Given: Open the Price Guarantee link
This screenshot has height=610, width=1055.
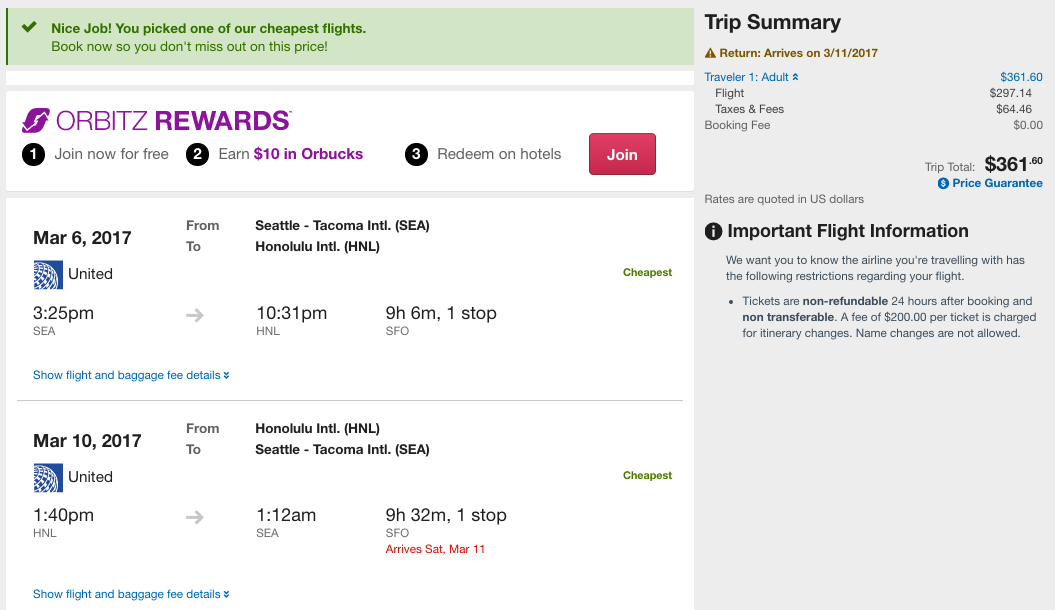Looking at the screenshot, I should tap(997, 184).
